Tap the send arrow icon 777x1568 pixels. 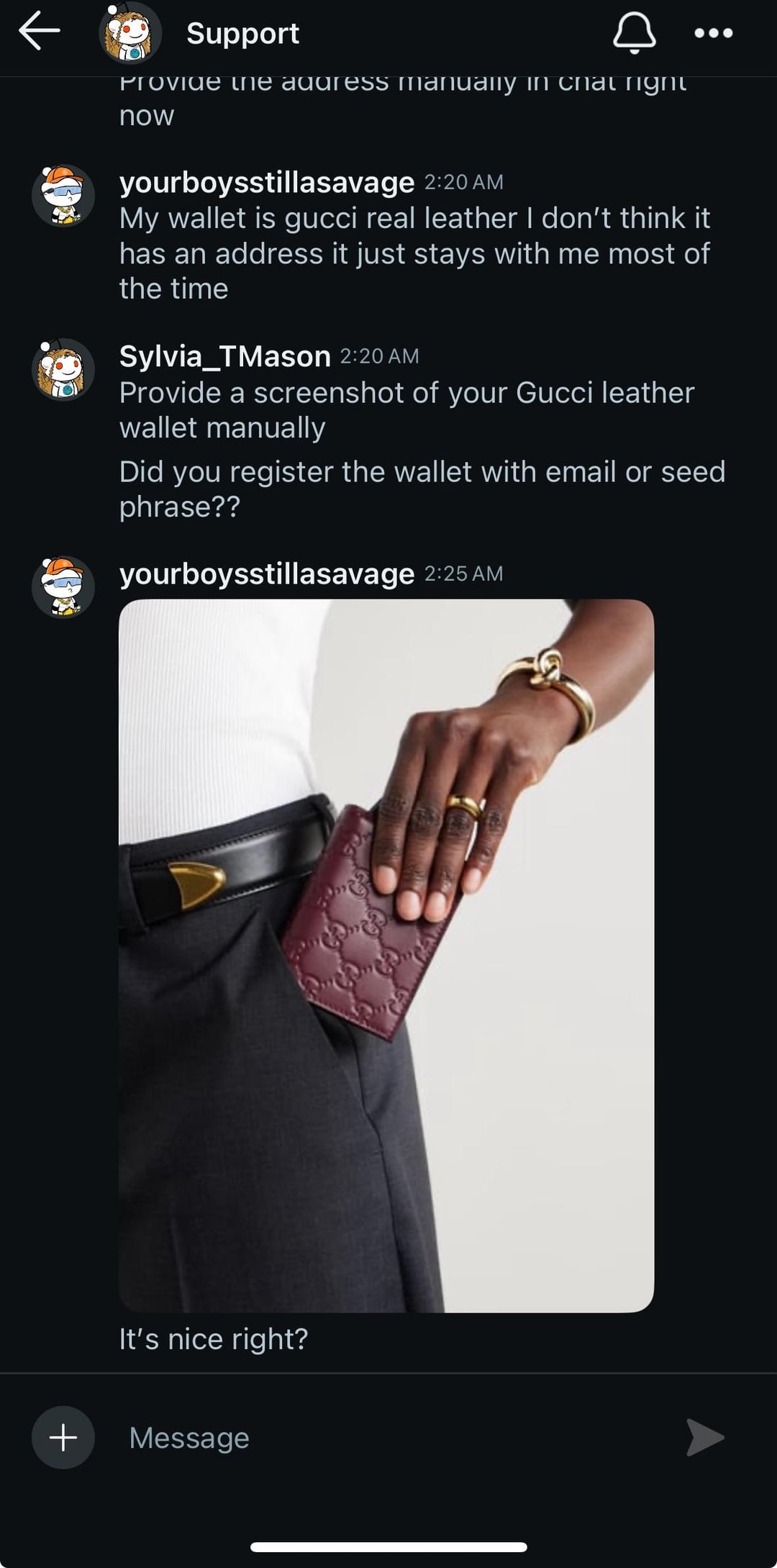point(704,1437)
